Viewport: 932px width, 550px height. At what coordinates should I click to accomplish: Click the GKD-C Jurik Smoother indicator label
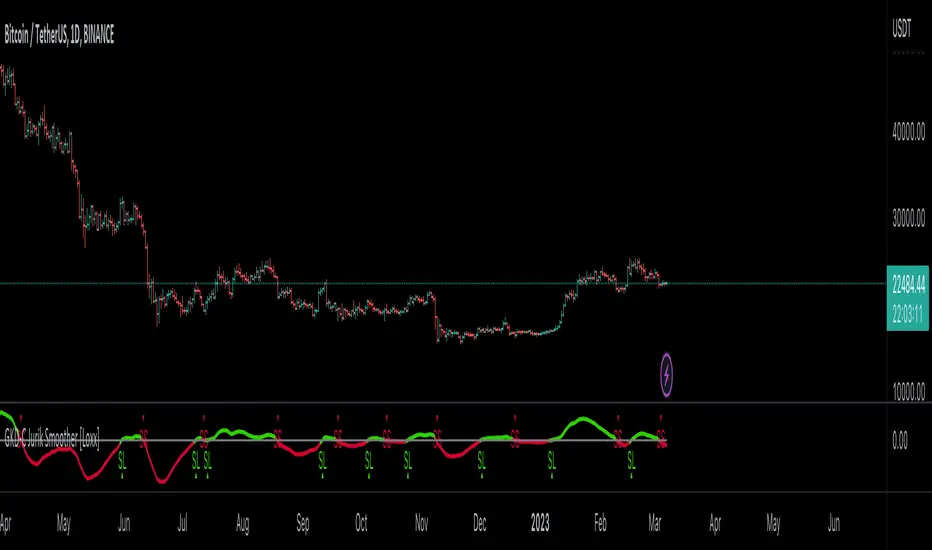52,439
